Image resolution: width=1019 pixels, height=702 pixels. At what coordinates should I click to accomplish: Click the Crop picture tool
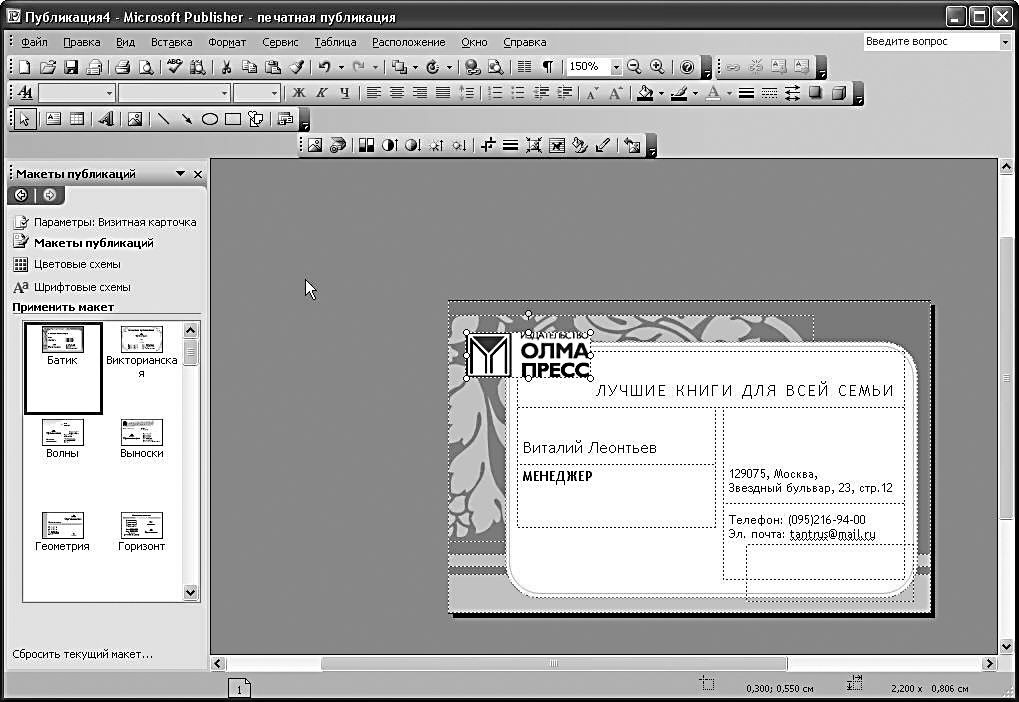[x=489, y=145]
